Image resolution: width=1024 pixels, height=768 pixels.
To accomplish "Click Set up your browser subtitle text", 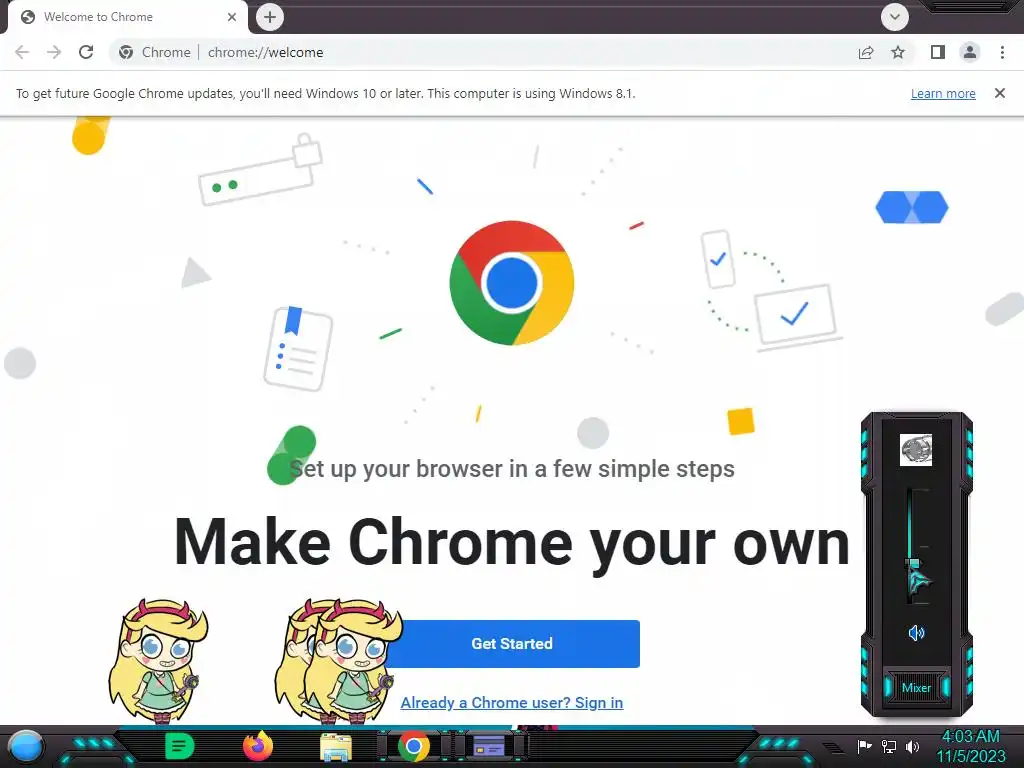I will coord(512,469).
